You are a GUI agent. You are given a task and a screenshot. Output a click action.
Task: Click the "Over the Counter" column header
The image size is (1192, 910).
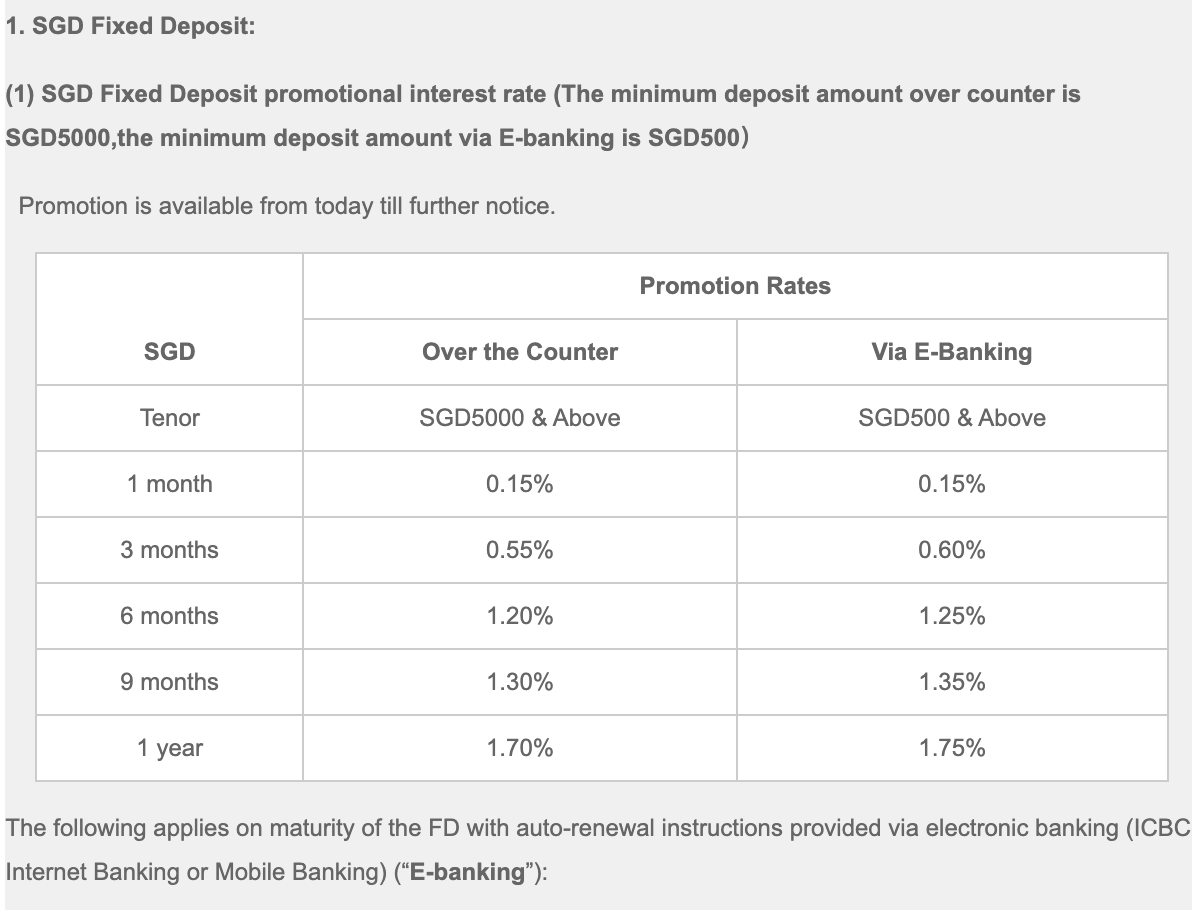(520, 352)
